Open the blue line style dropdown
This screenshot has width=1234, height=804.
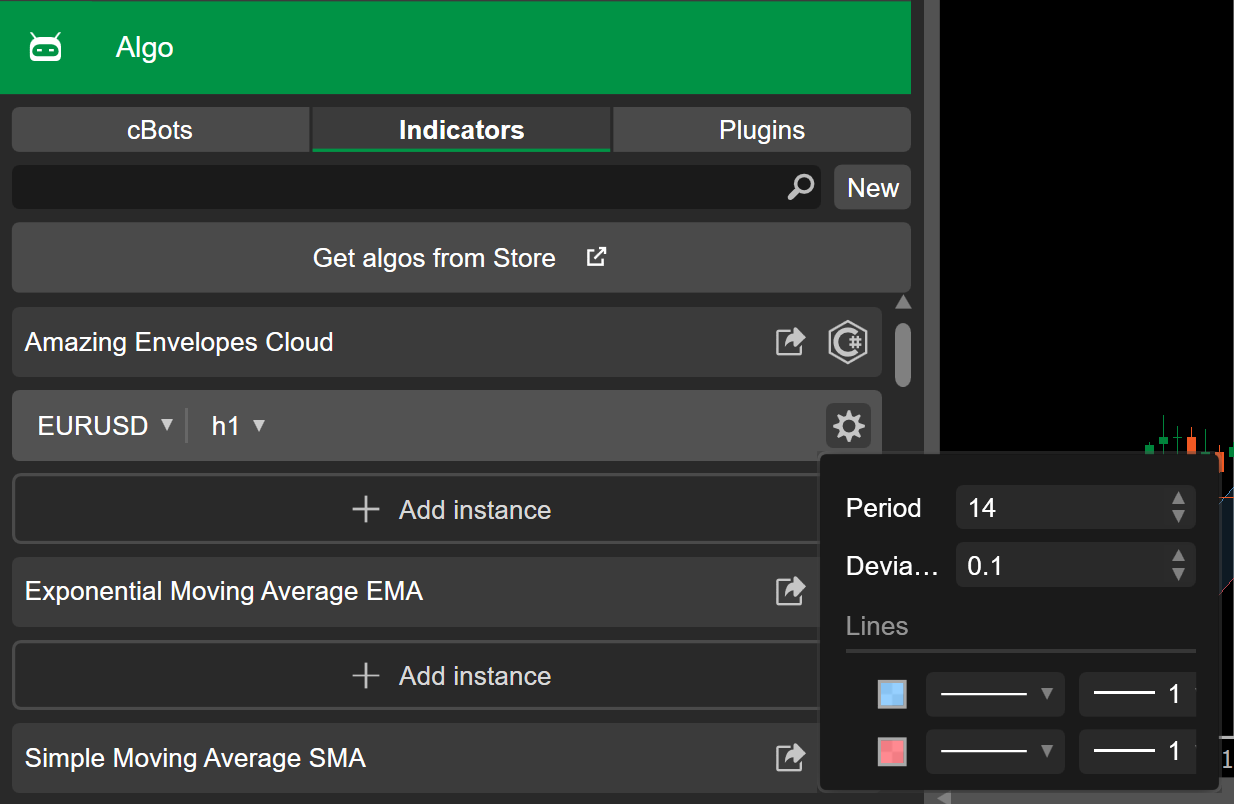point(994,694)
